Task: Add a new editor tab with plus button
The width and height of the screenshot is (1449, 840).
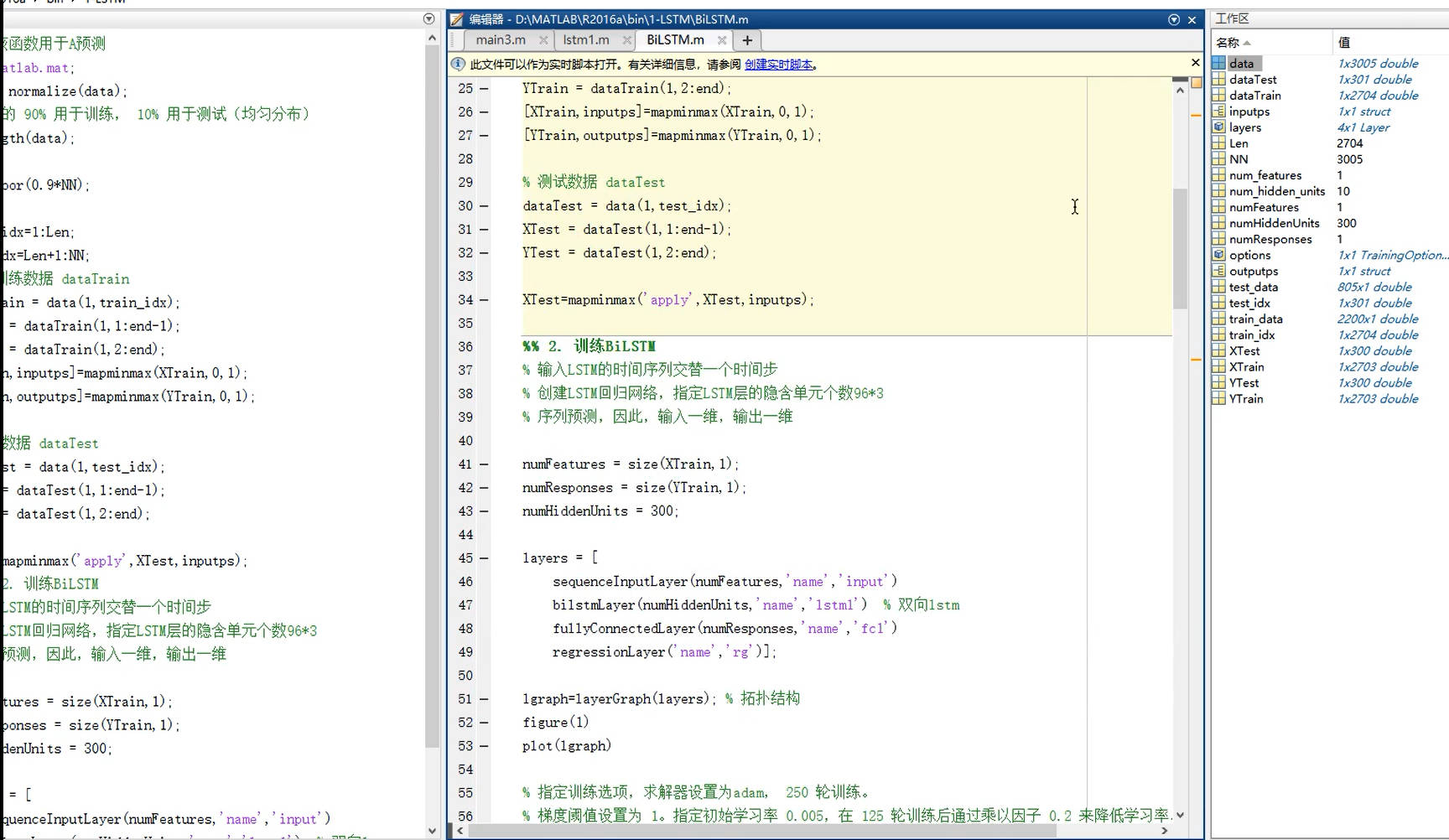Action: tap(747, 39)
